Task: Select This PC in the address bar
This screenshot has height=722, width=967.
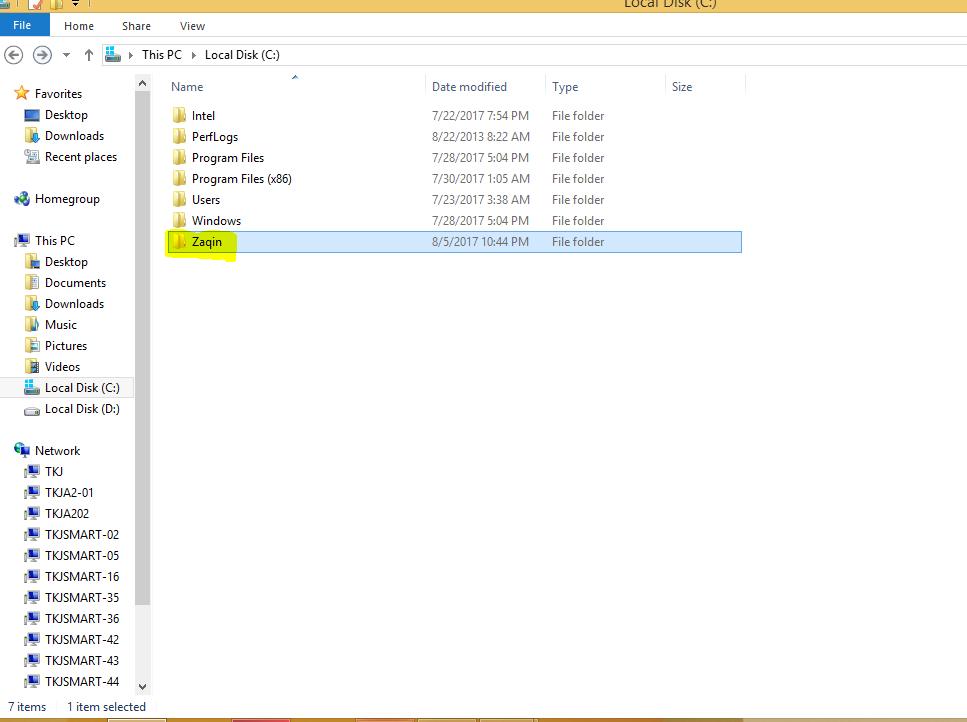Action: tap(162, 55)
